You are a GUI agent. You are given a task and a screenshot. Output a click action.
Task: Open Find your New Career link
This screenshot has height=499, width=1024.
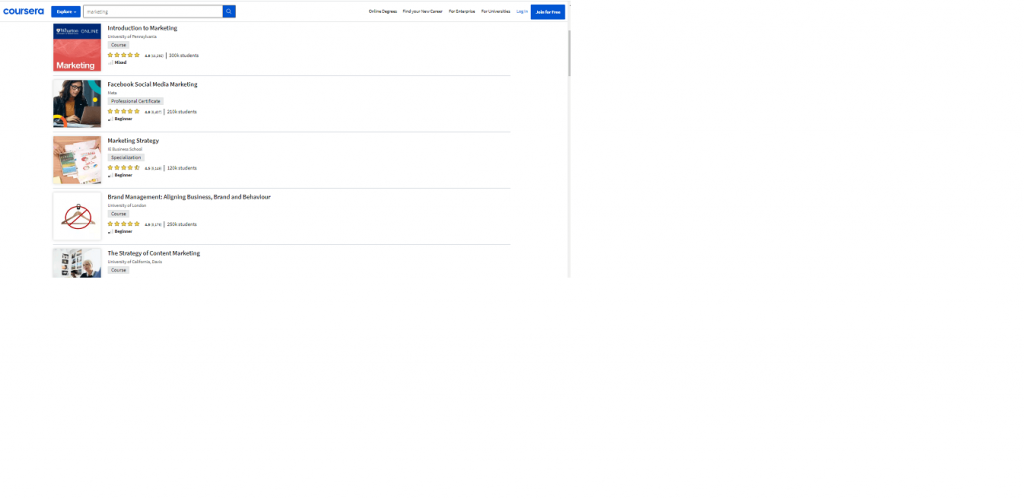tap(423, 12)
